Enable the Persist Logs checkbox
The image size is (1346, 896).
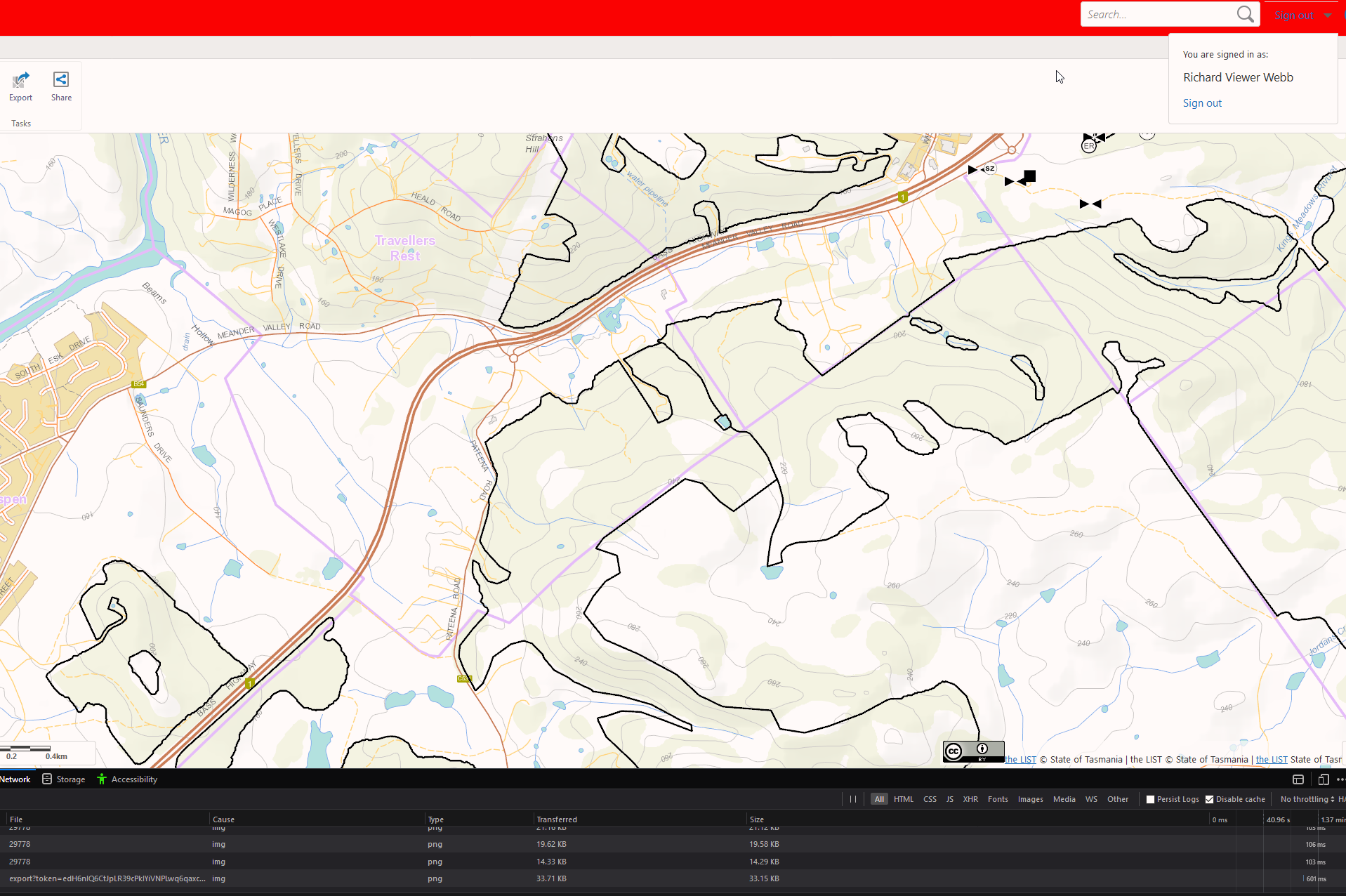click(1150, 799)
